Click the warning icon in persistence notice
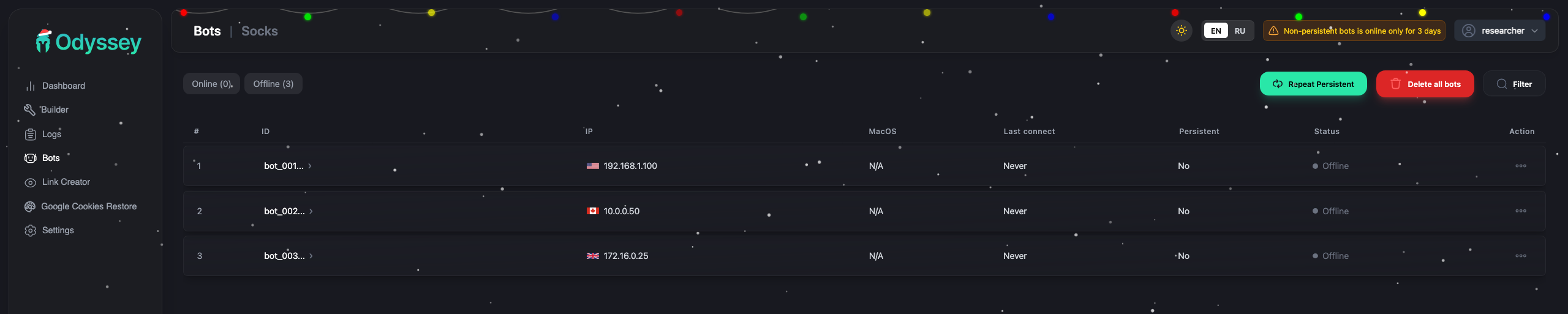This screenshot has height=314, width=1568. point(1273,31)
